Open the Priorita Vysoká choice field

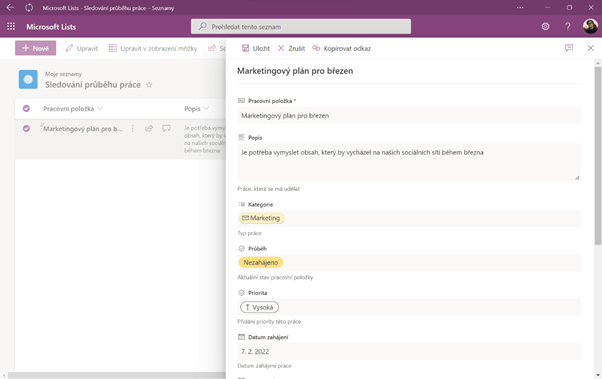(409, 307)
